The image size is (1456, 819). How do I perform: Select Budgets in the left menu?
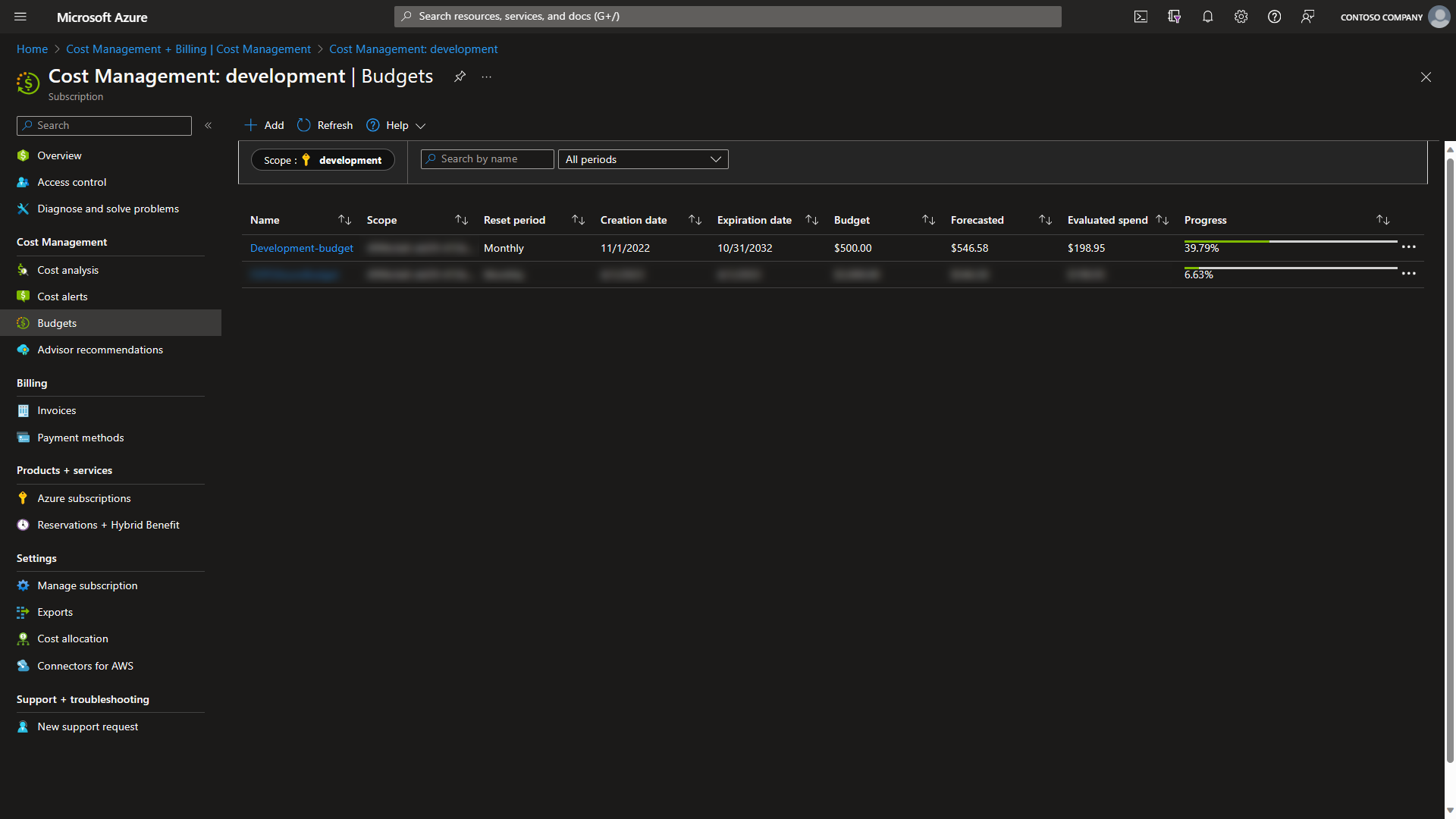point(111,323)
